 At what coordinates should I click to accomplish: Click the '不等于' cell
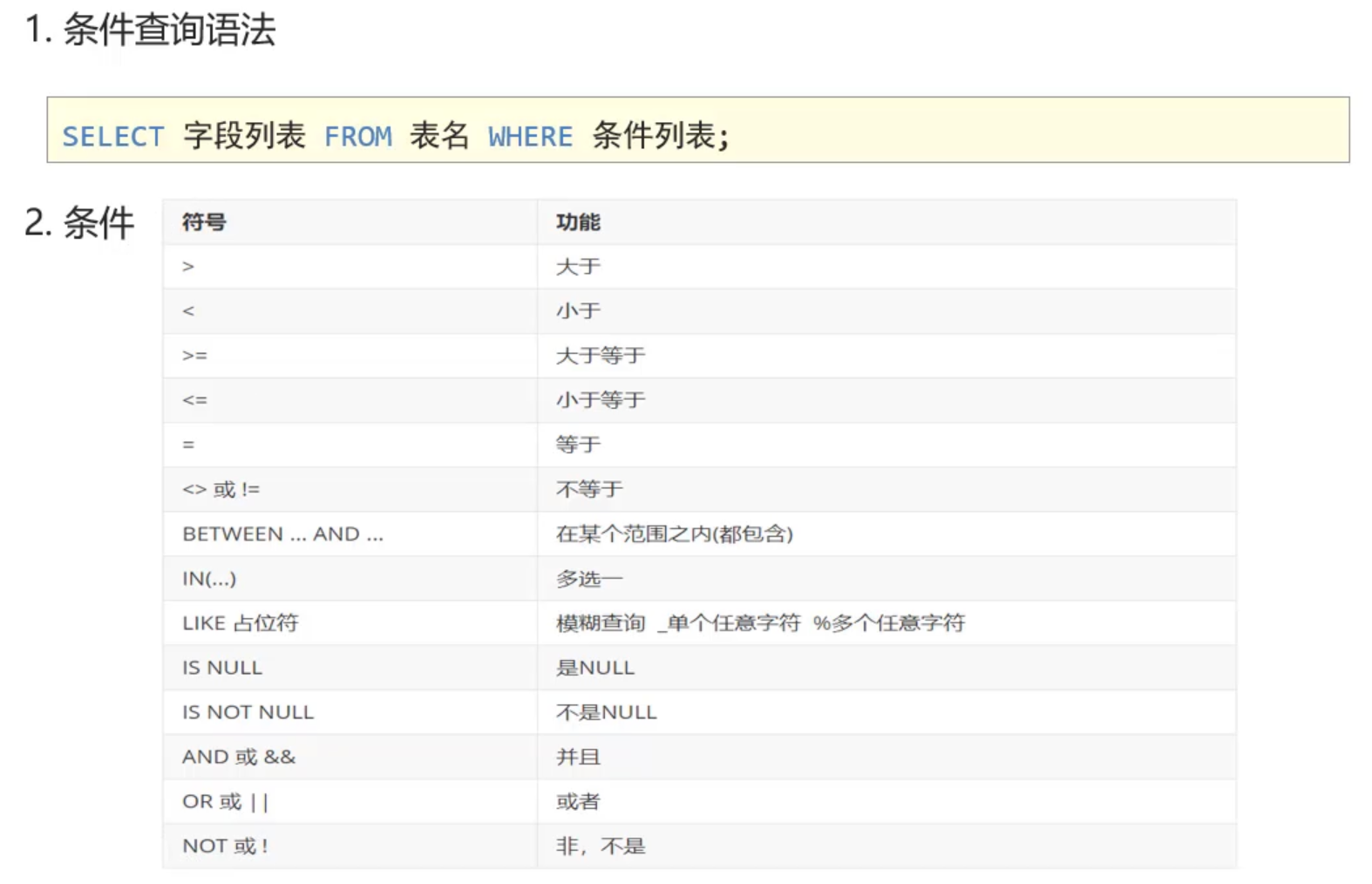(886, 489)
